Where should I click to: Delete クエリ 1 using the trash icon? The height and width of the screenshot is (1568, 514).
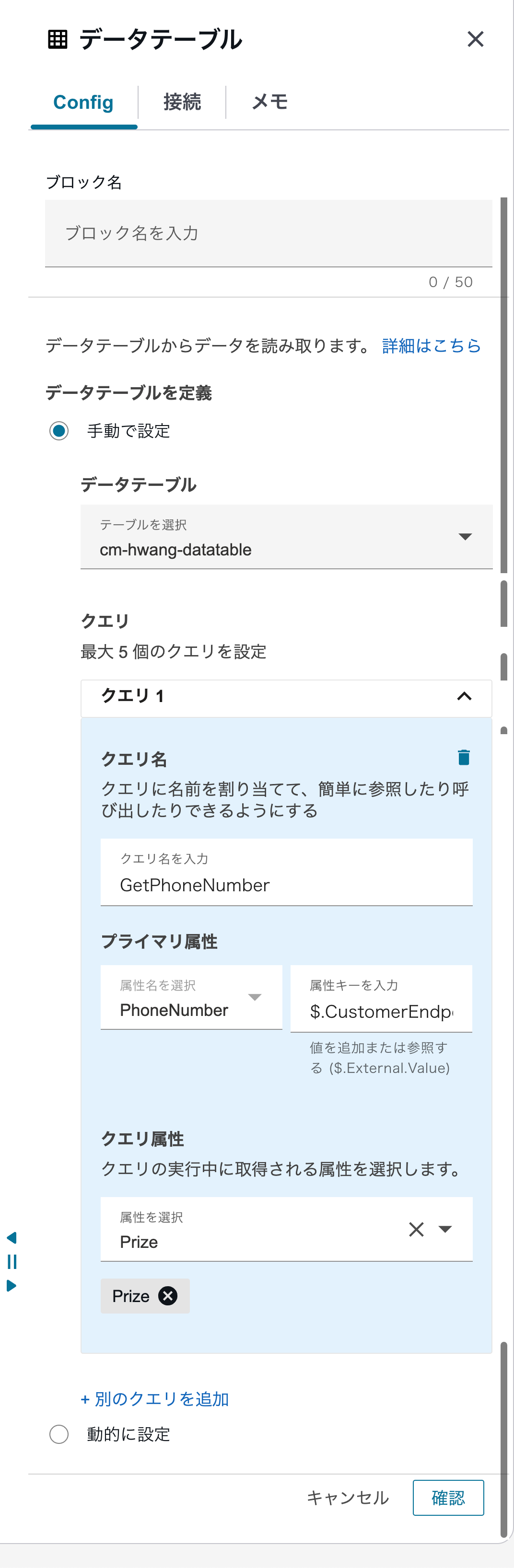pyautogui.click(x=464, y=757)
